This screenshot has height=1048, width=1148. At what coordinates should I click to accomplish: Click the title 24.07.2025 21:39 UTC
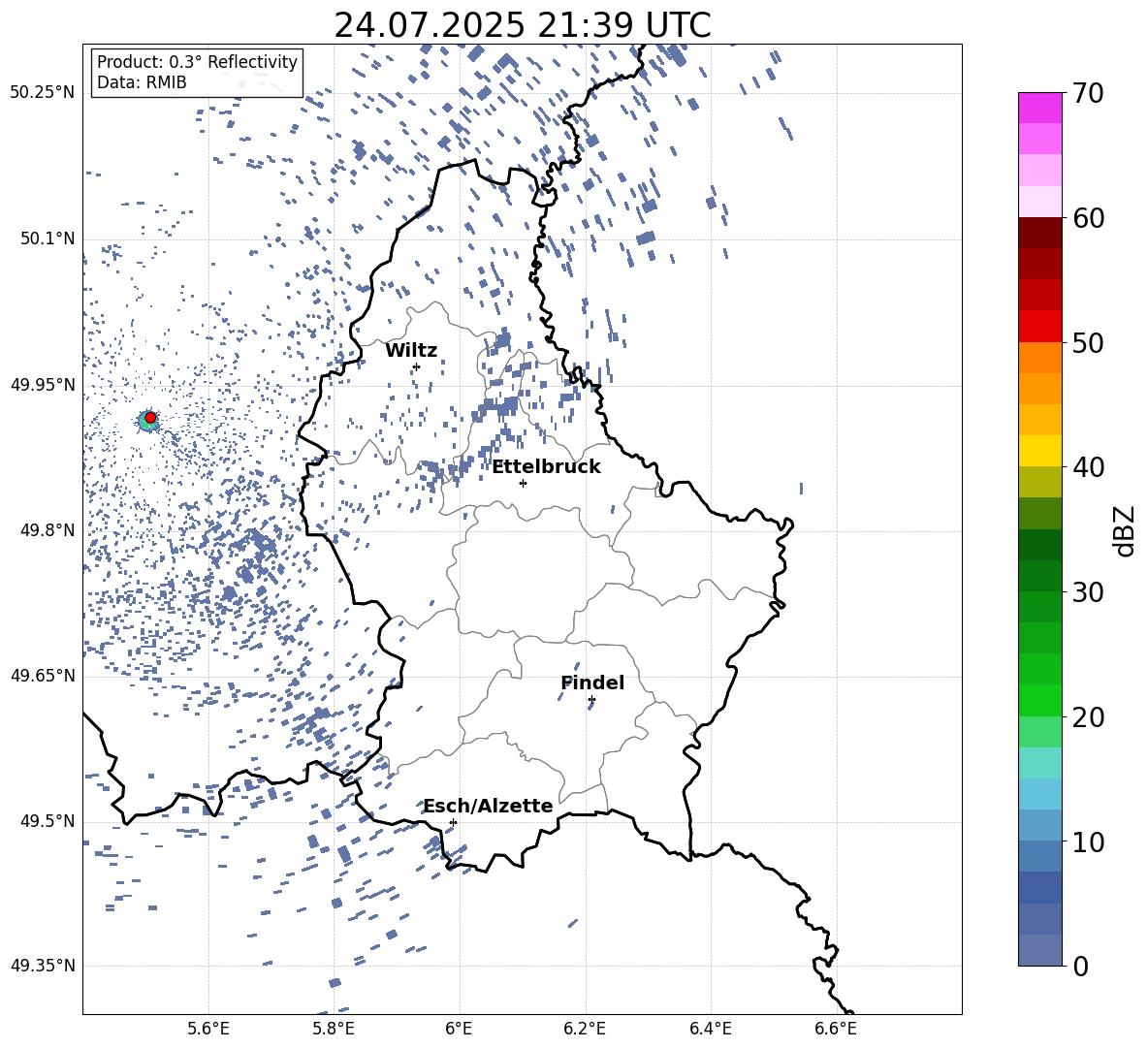tap(522, 25)
